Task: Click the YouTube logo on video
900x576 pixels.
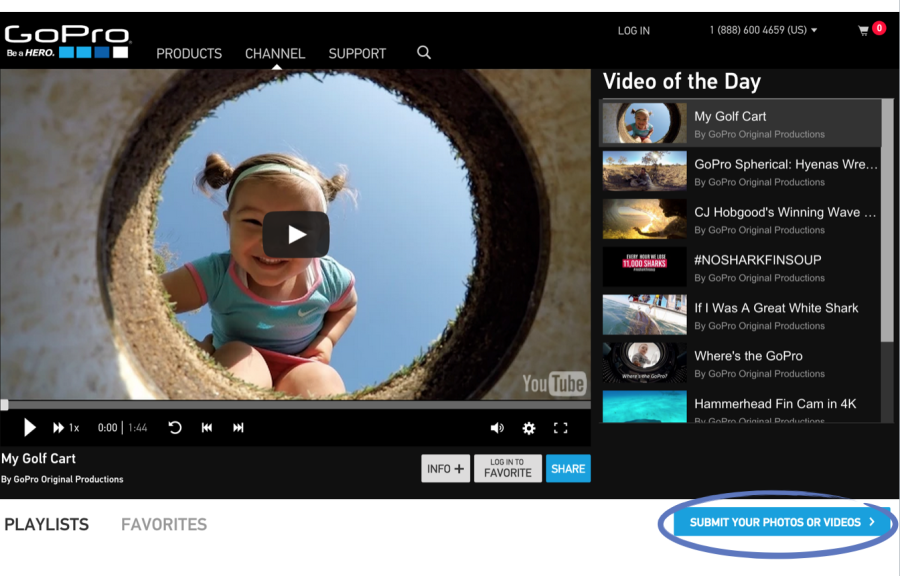Action: pos(554,383)
